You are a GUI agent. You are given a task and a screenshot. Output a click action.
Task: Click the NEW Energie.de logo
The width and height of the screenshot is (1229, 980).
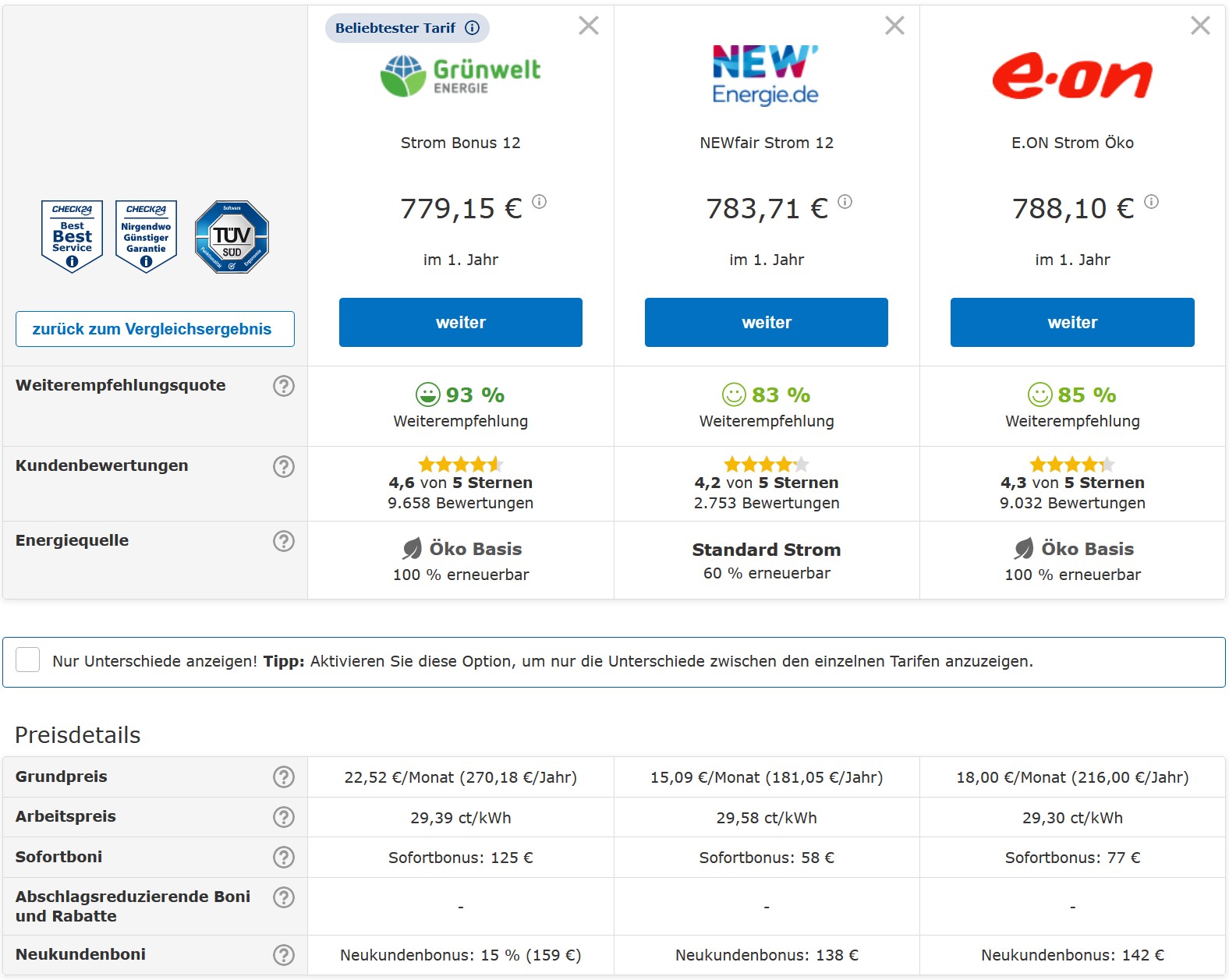[766, 75]
